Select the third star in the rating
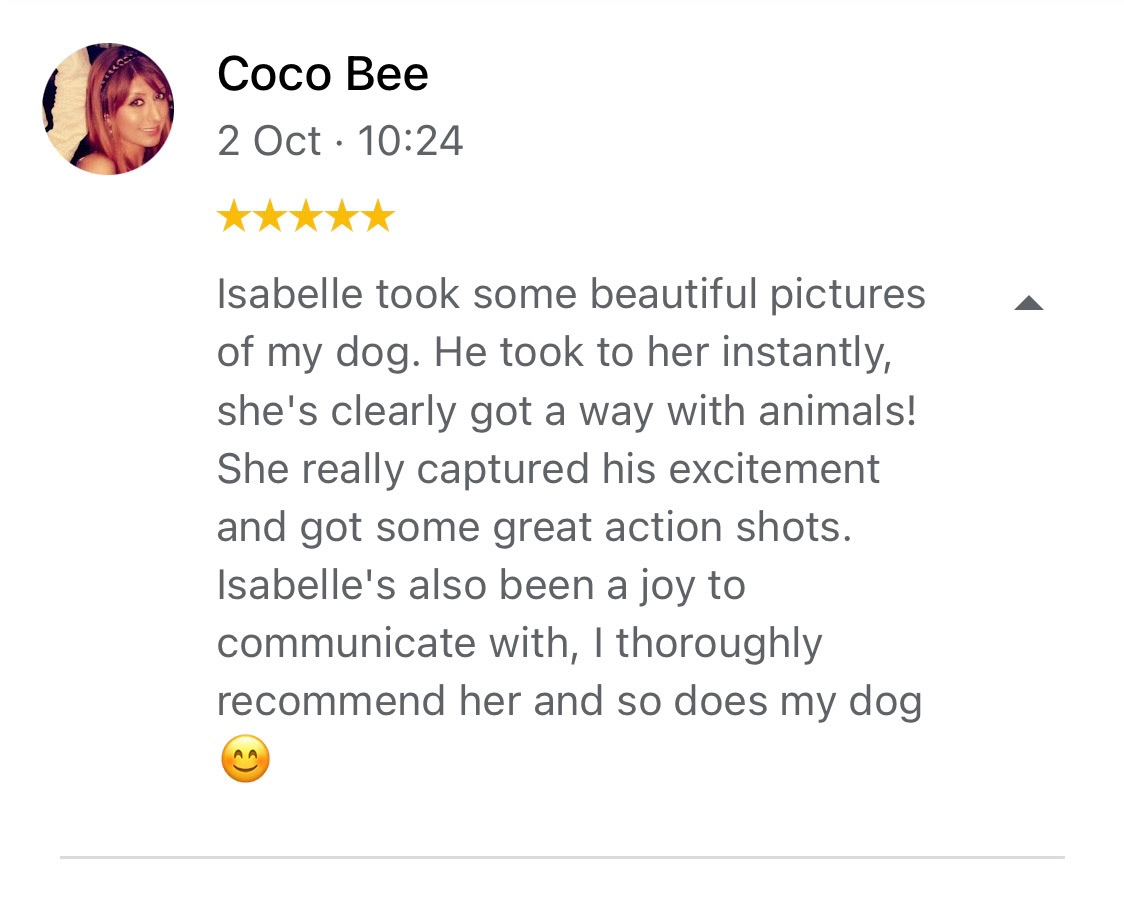The width and height of the screenshot is (1124, 904). point(305,216)
